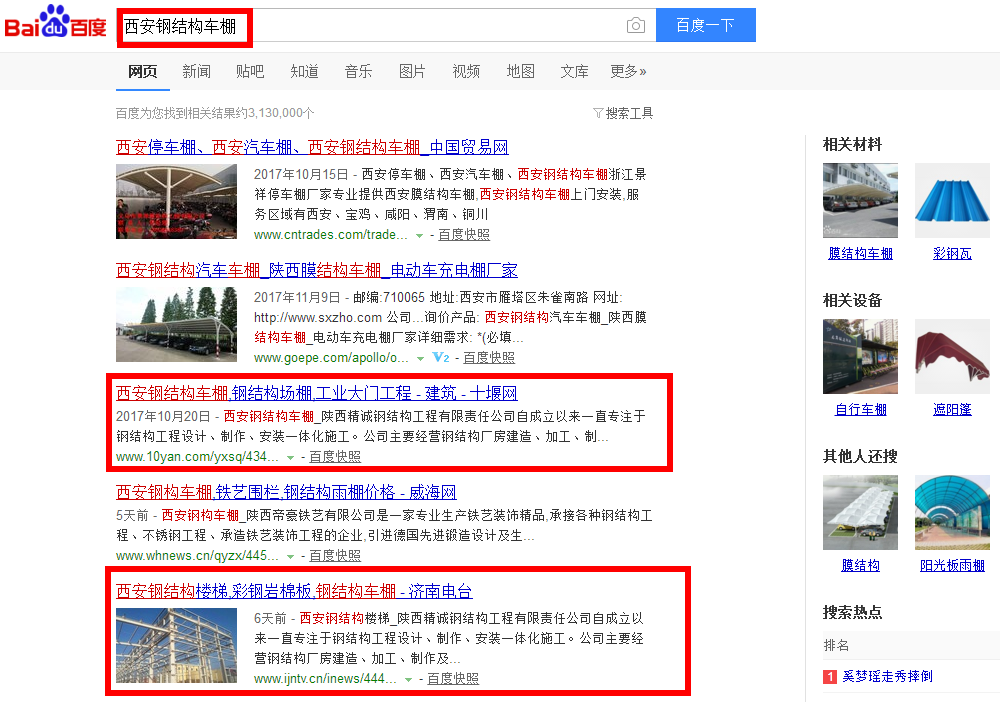Click 阳光板雨棚 tunnel image
Viewport: 1000px width, 702px height.
point(952,513)
